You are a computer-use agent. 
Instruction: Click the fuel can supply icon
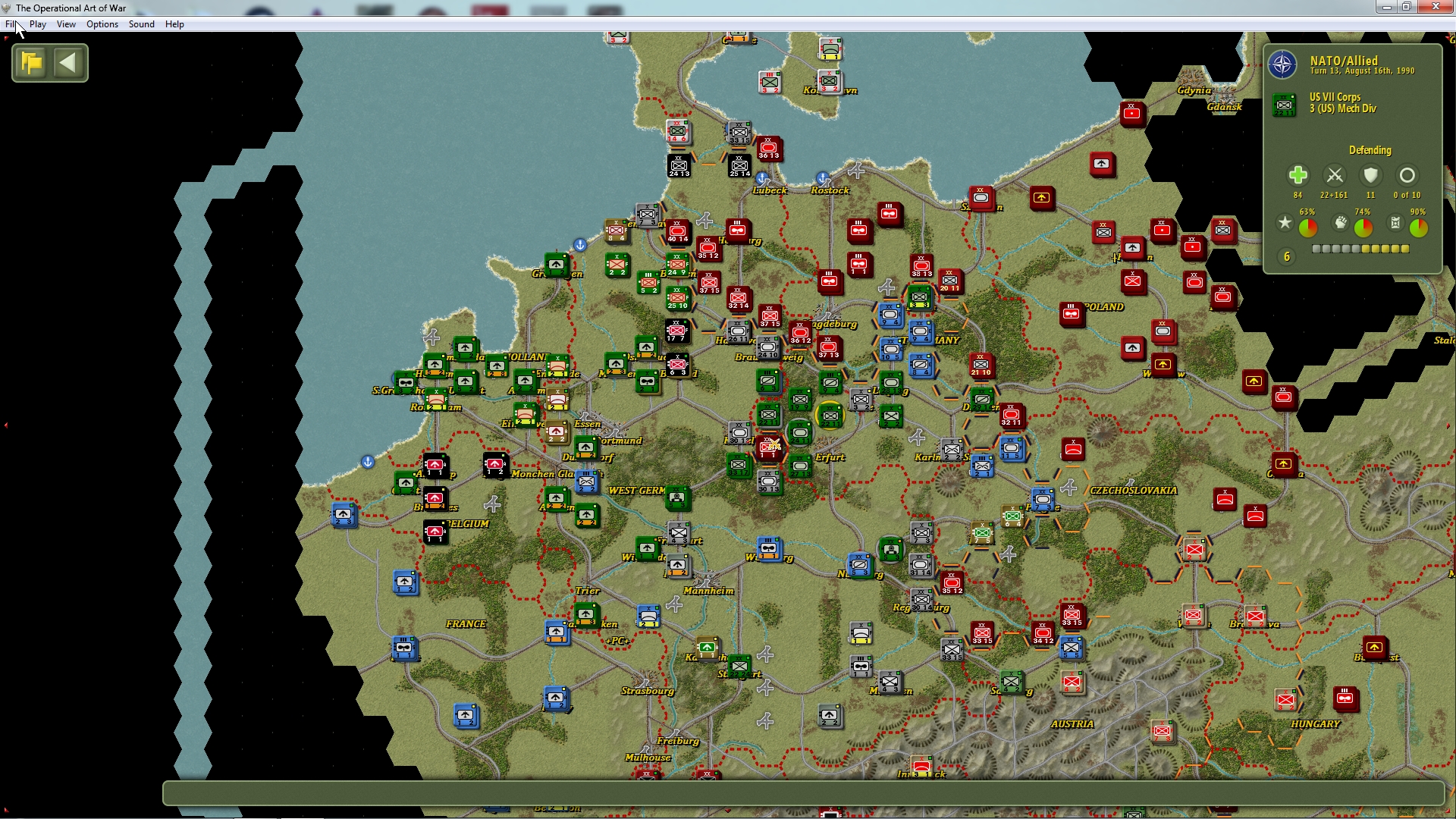1395,222
